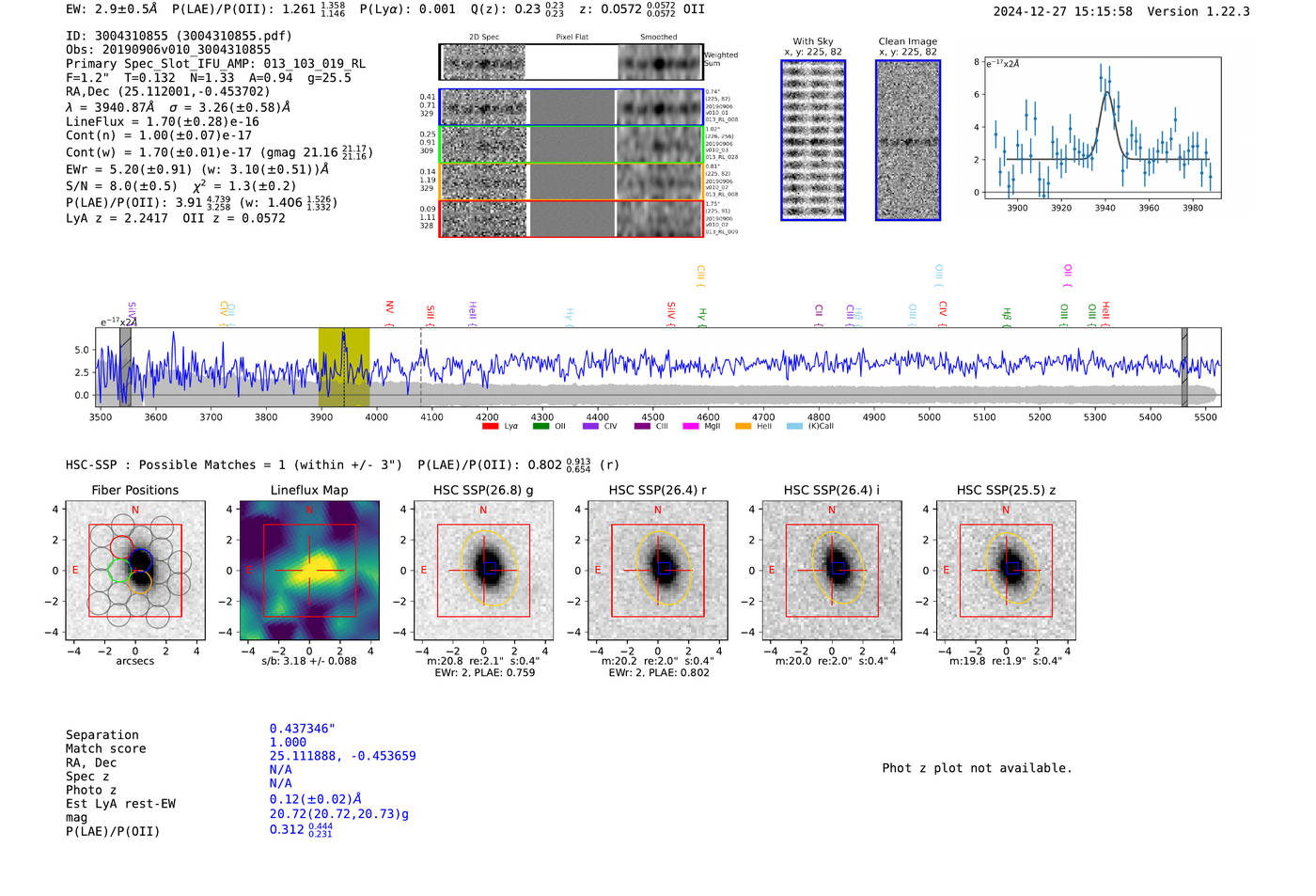This screenshot has width=1316, height=896.
Task: Open the HSC SSP(26.4) i cutout
Action: tap(832, 571)
